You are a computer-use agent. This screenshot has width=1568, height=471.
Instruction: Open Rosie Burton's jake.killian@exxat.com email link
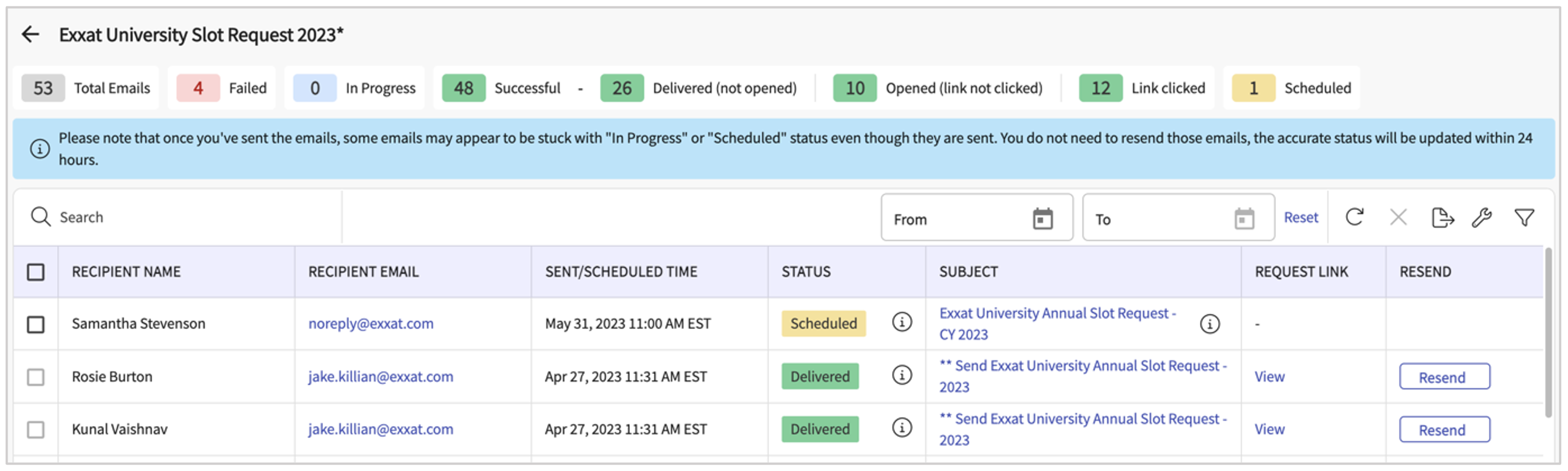pos(380,376)
